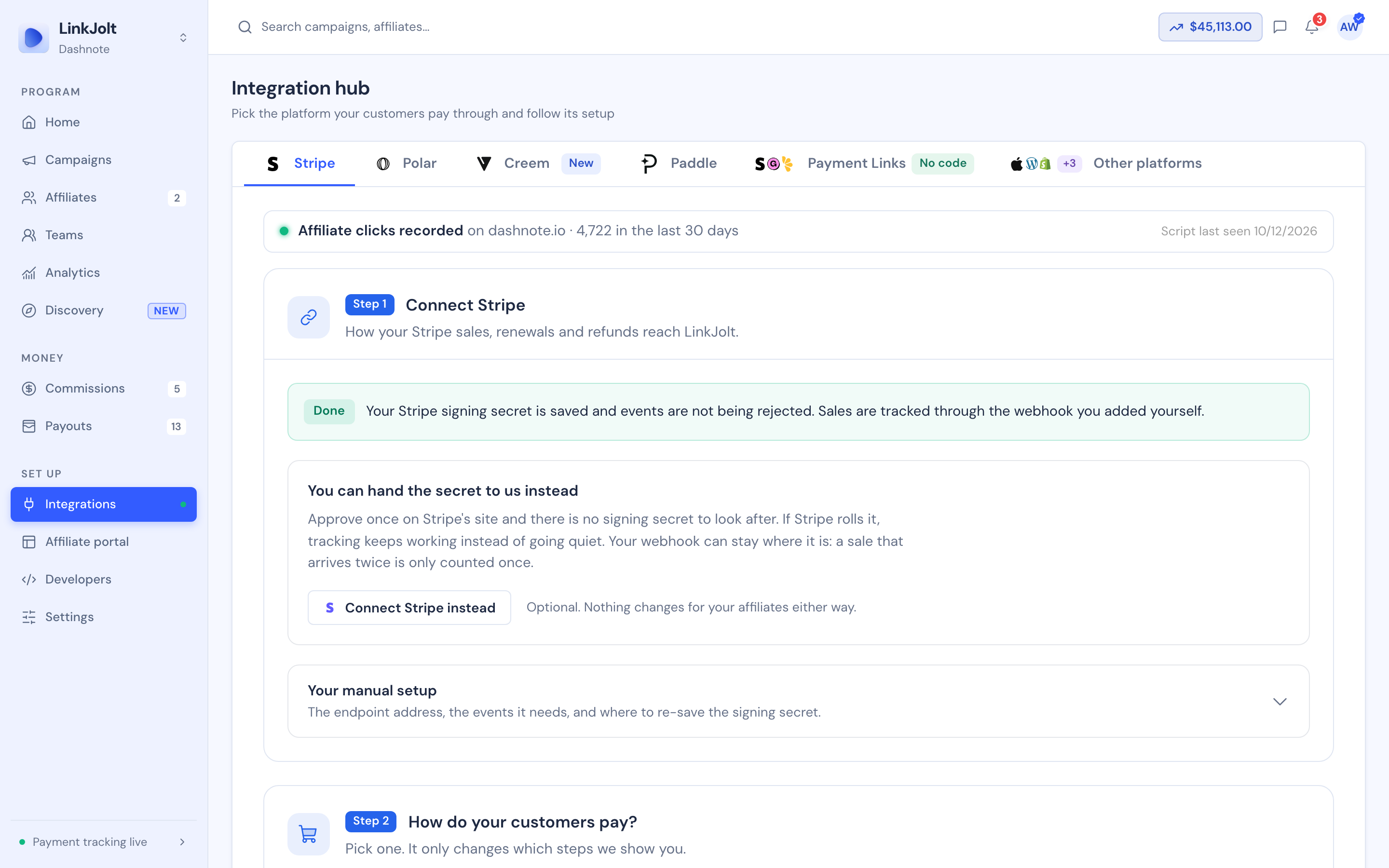Image resolution: width=1389 pixels, height=868 pixels.
Task: Click the Settings sliders icon
Action: tap(29, 617)
